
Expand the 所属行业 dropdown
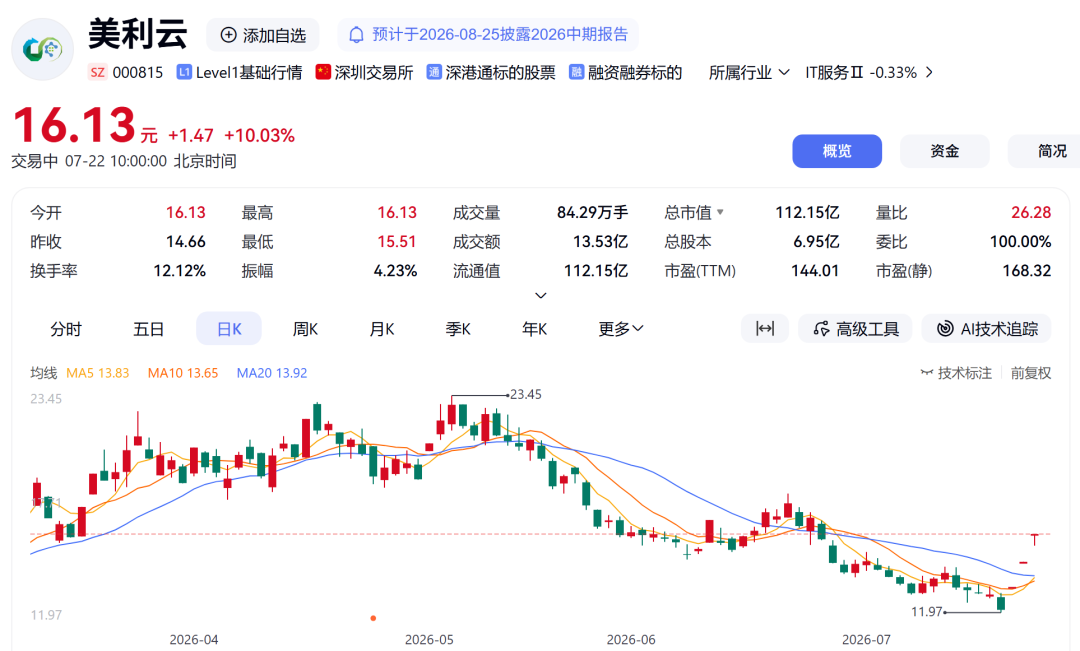[x=749, y=72]
